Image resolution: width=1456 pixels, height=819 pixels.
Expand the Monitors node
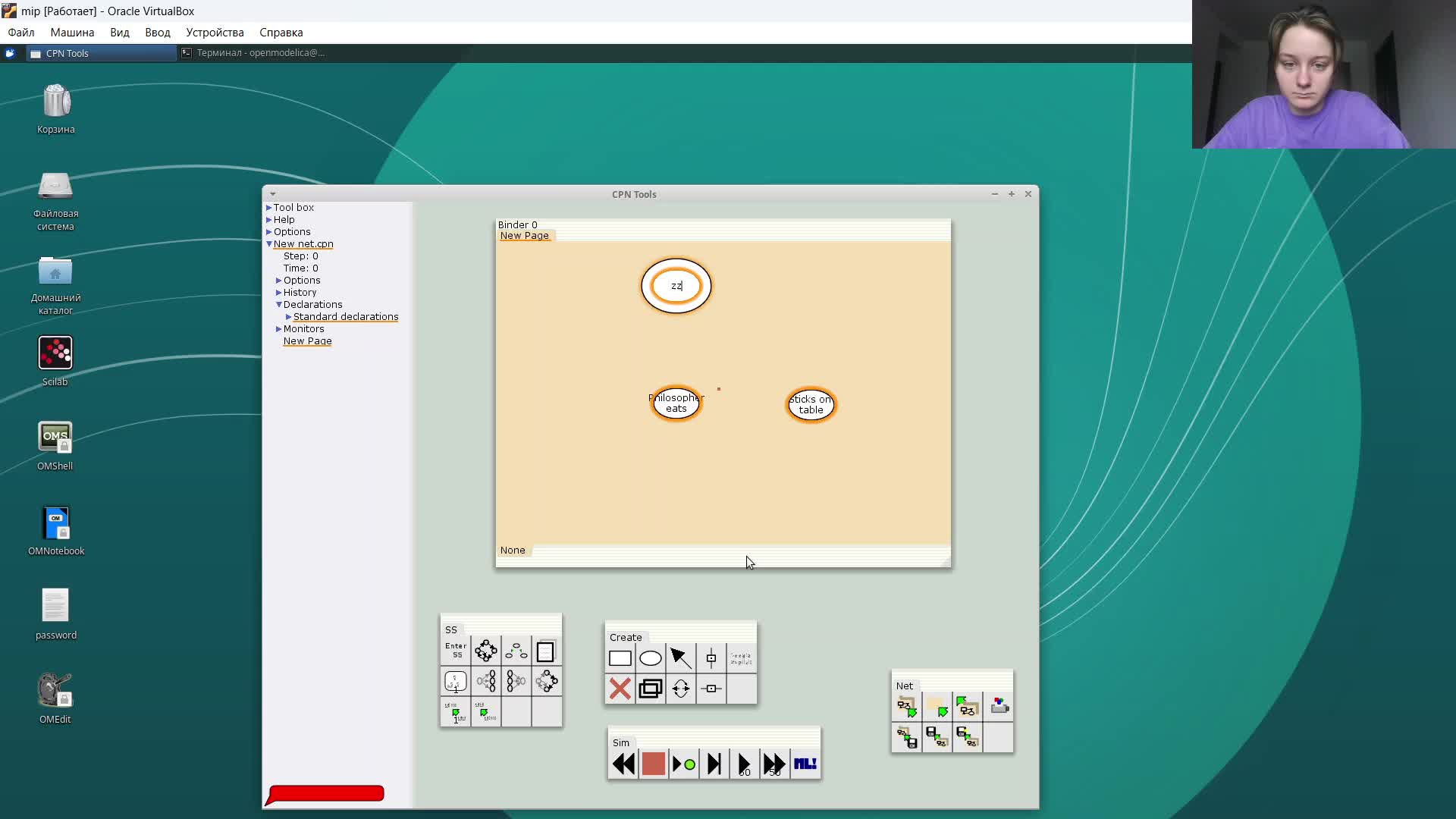278,328
